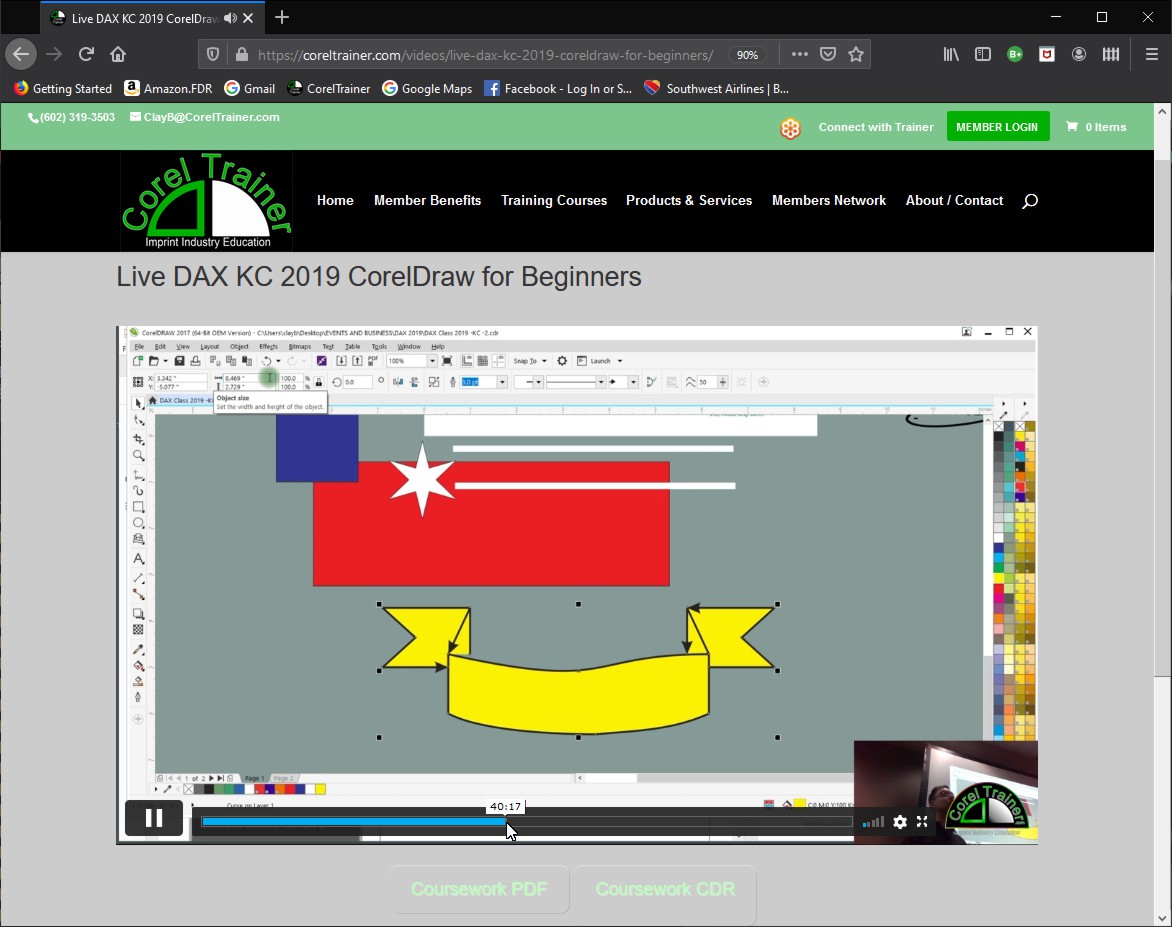The height and width of the screenshot is (927, 1172).
Task: Click CorelDRAW Save disk icon
Action: pyautogui.click(x=179, y=361)
